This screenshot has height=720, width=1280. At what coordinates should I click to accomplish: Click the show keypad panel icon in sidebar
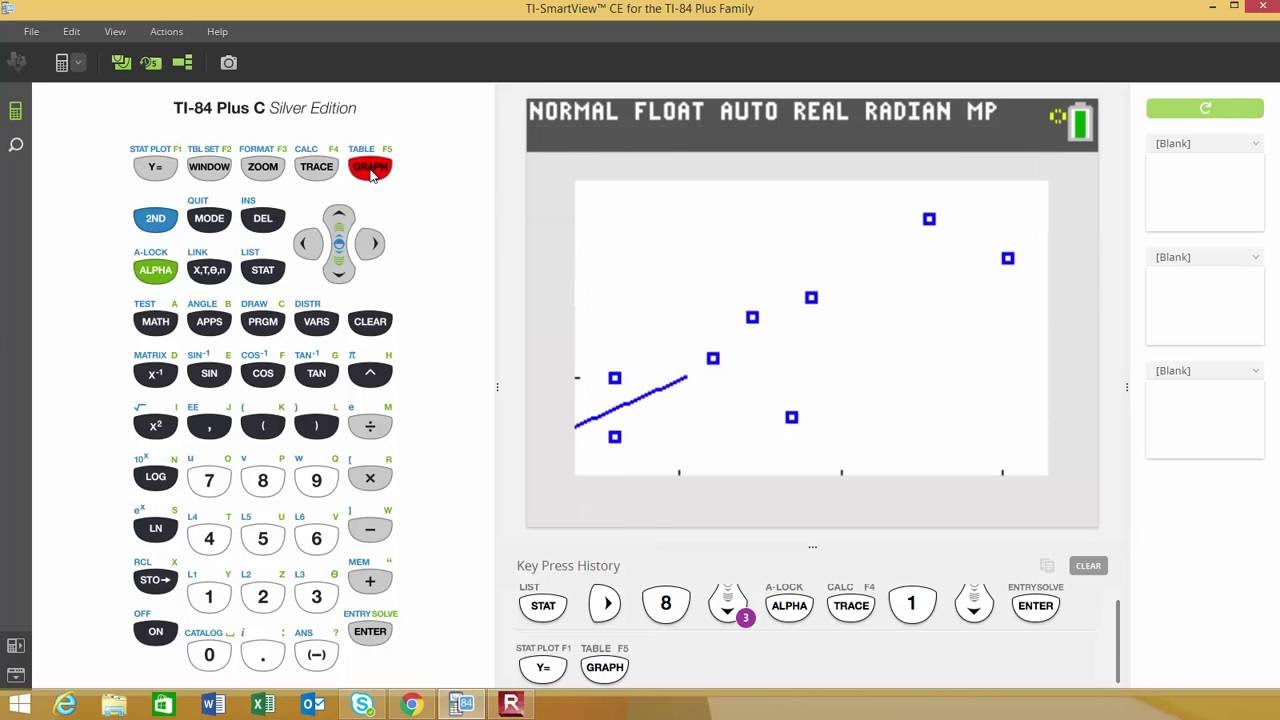point(16,646)
